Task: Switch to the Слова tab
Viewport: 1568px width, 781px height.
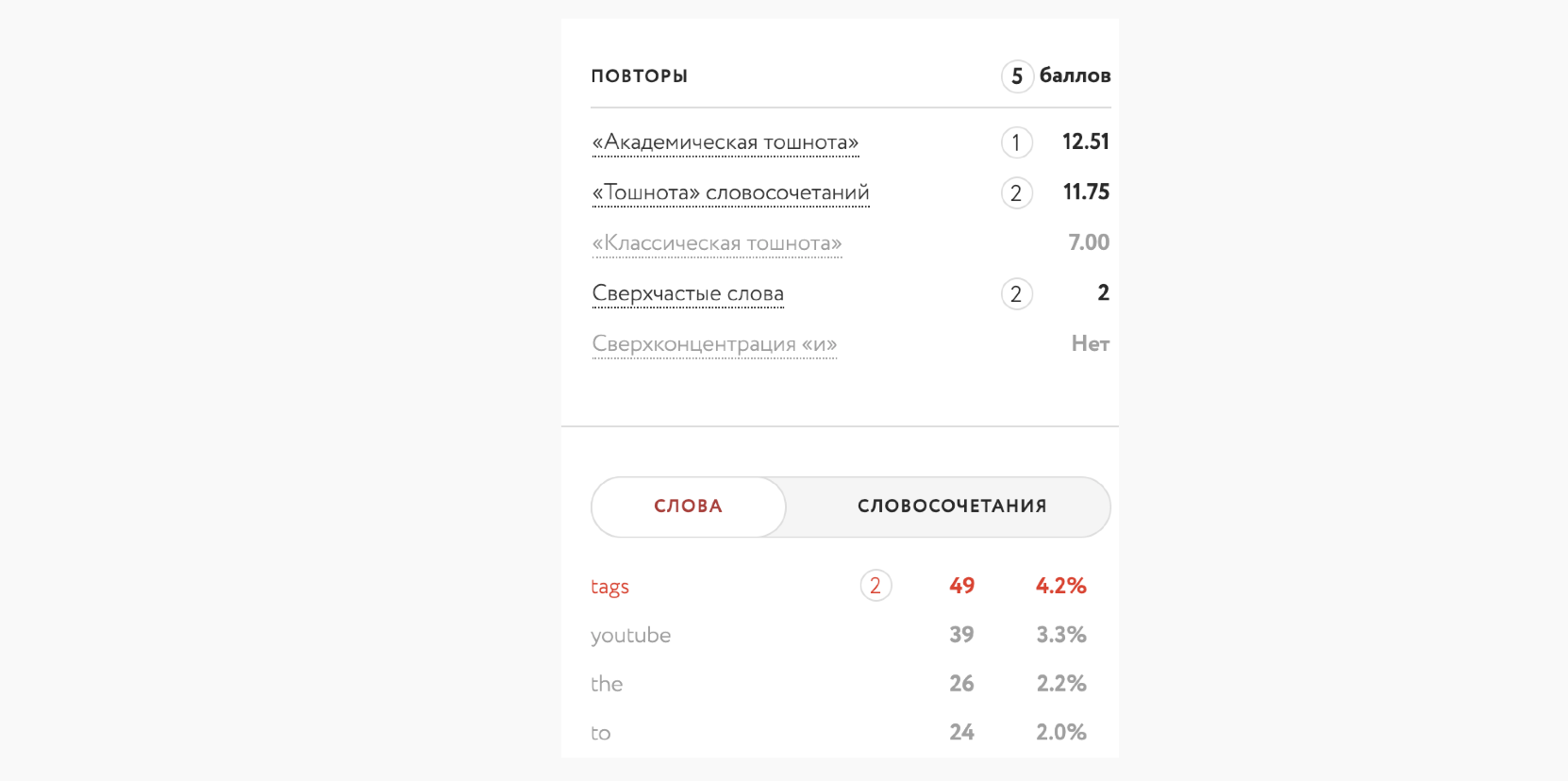Action: click(689, 507)
